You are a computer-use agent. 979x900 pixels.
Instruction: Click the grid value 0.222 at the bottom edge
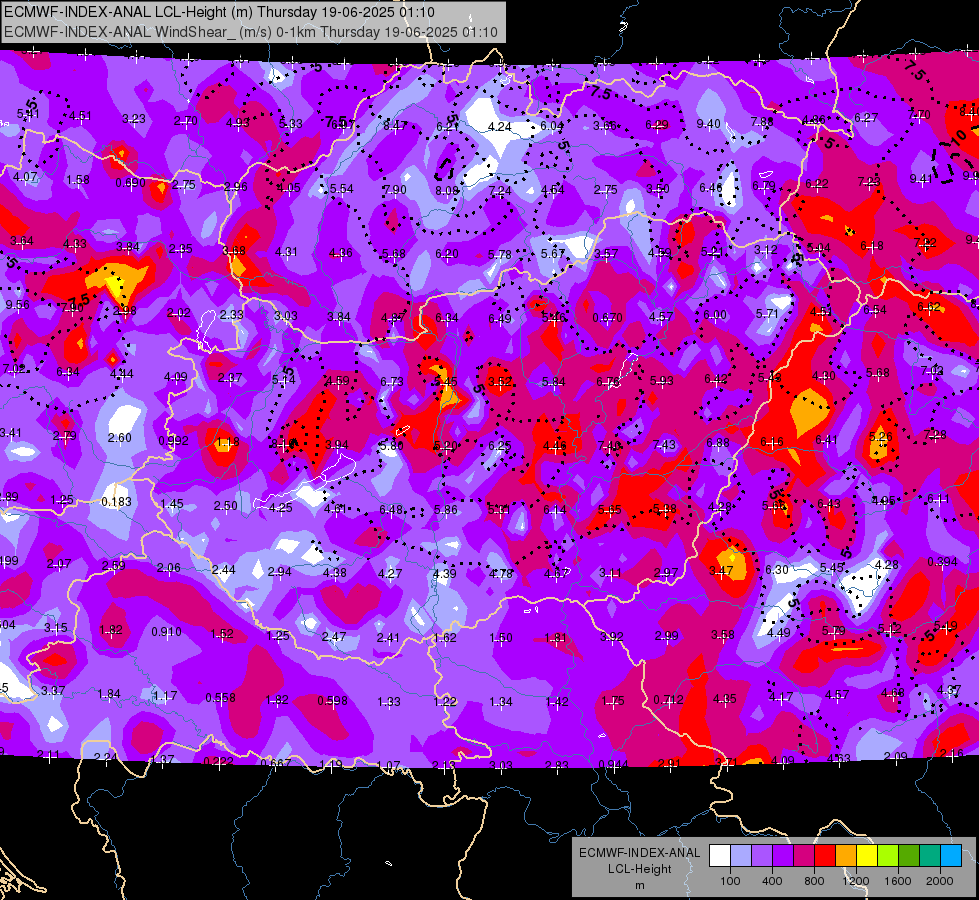[219, 761]
